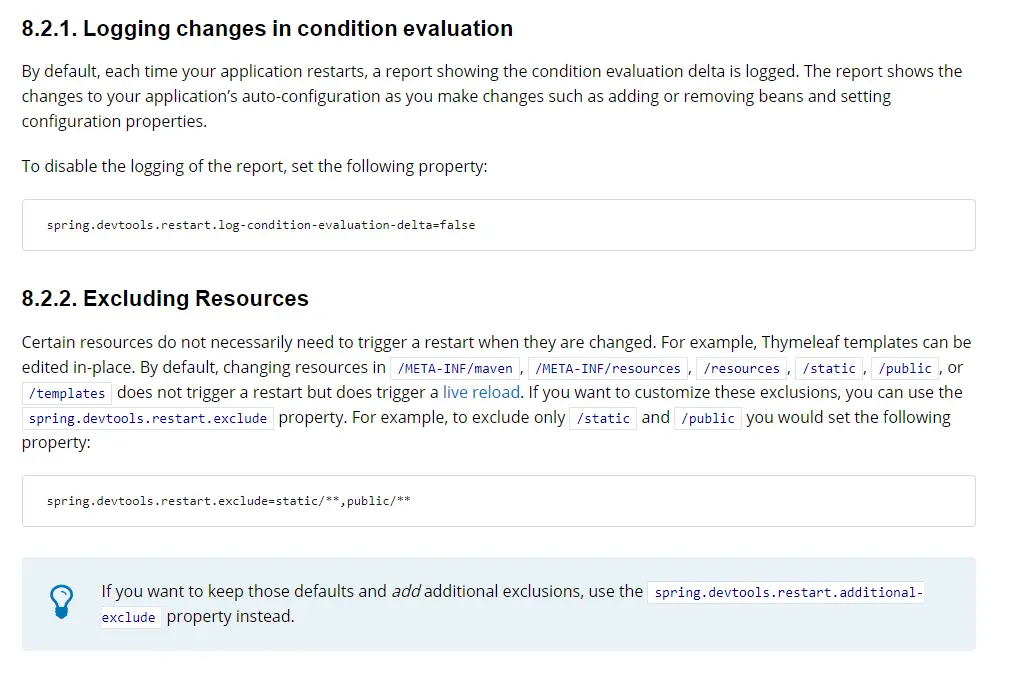Click the italic word "add" in the tip
Screen dimensions: 1017x678
click(405, 591)
